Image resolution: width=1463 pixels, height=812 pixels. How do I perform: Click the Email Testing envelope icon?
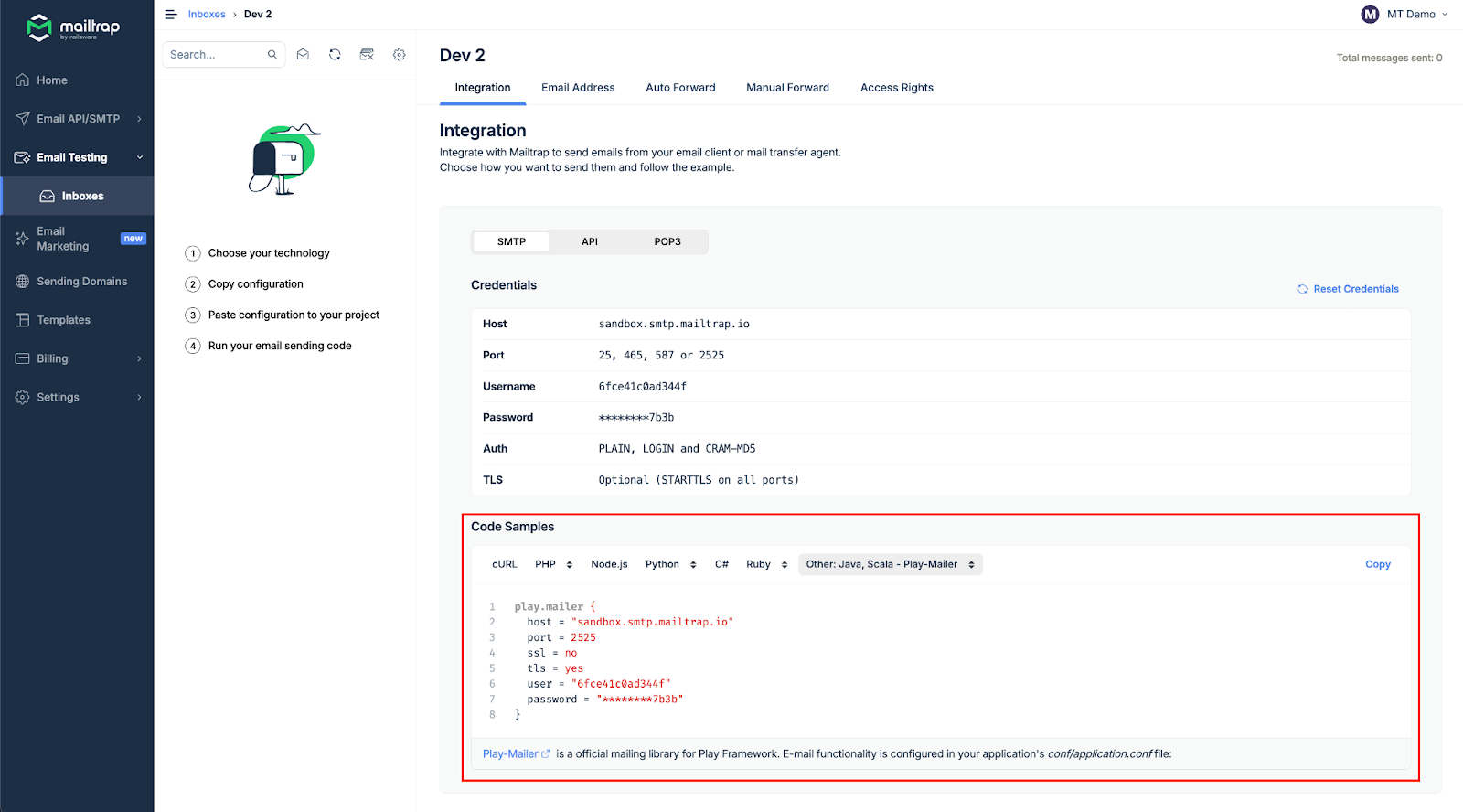pyautogui.click(x=23, y=157)
